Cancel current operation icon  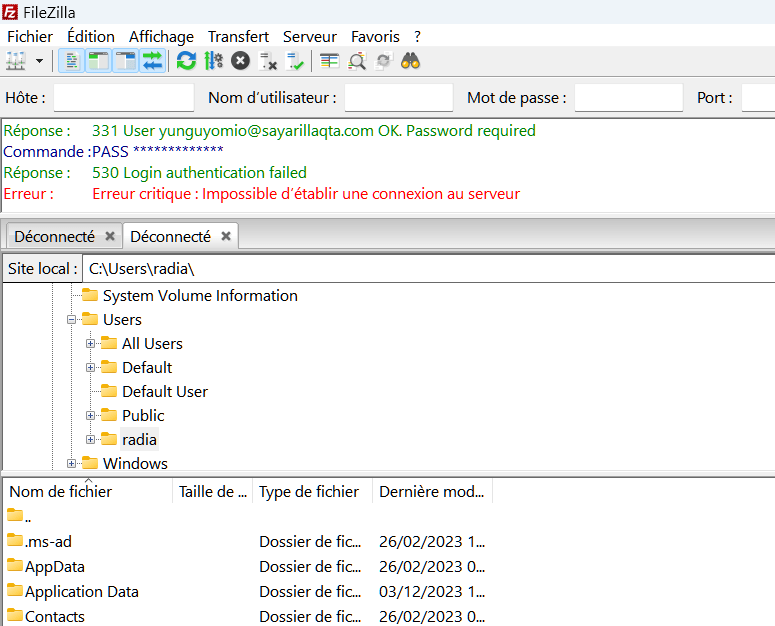pyautogui.click(x=241, y=61)
